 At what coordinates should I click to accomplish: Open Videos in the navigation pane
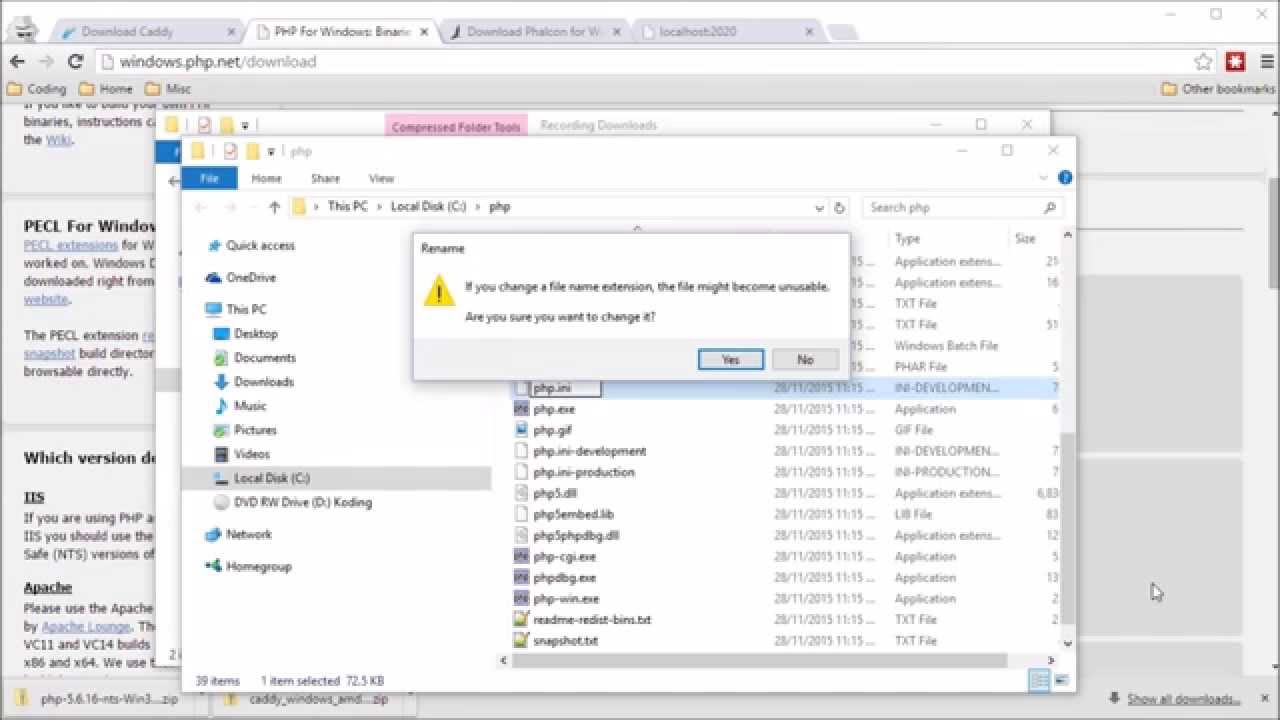(x=251, y=454)
